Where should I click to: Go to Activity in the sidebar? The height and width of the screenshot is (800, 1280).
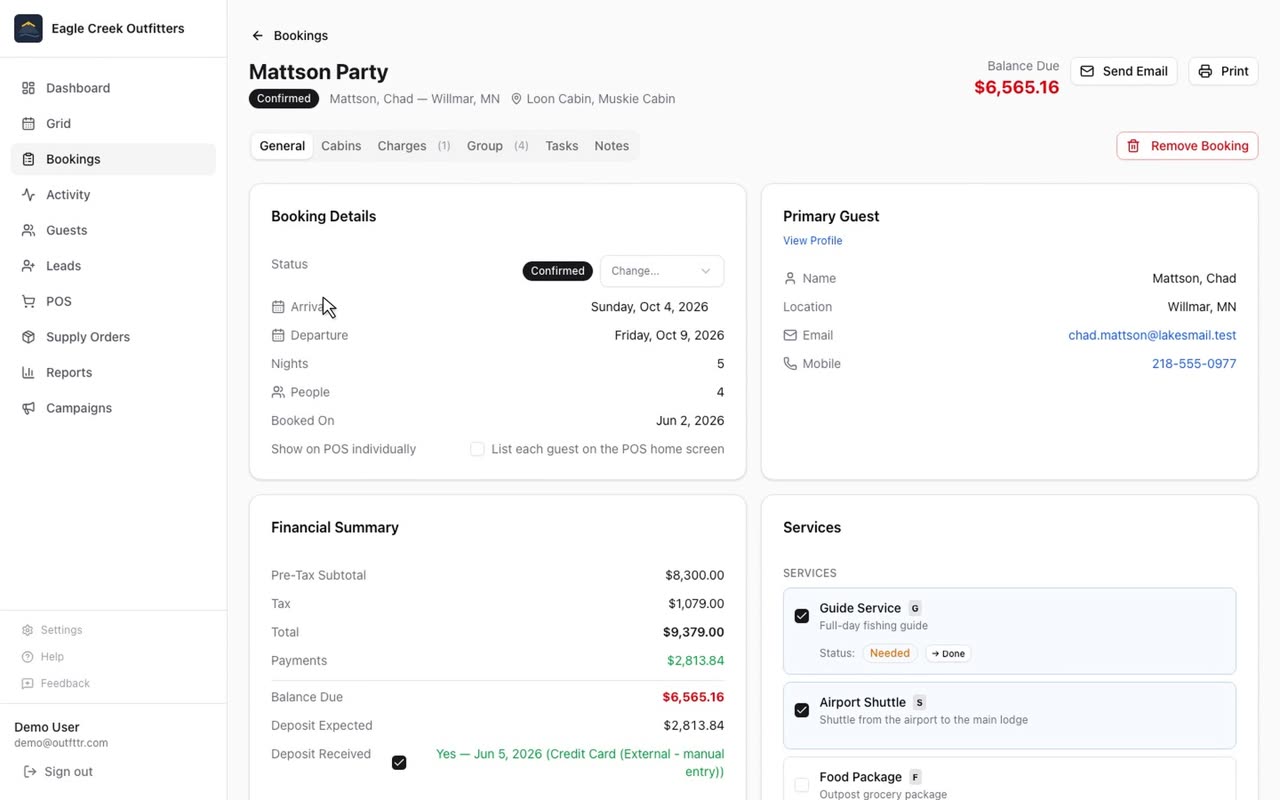[113, 195]
